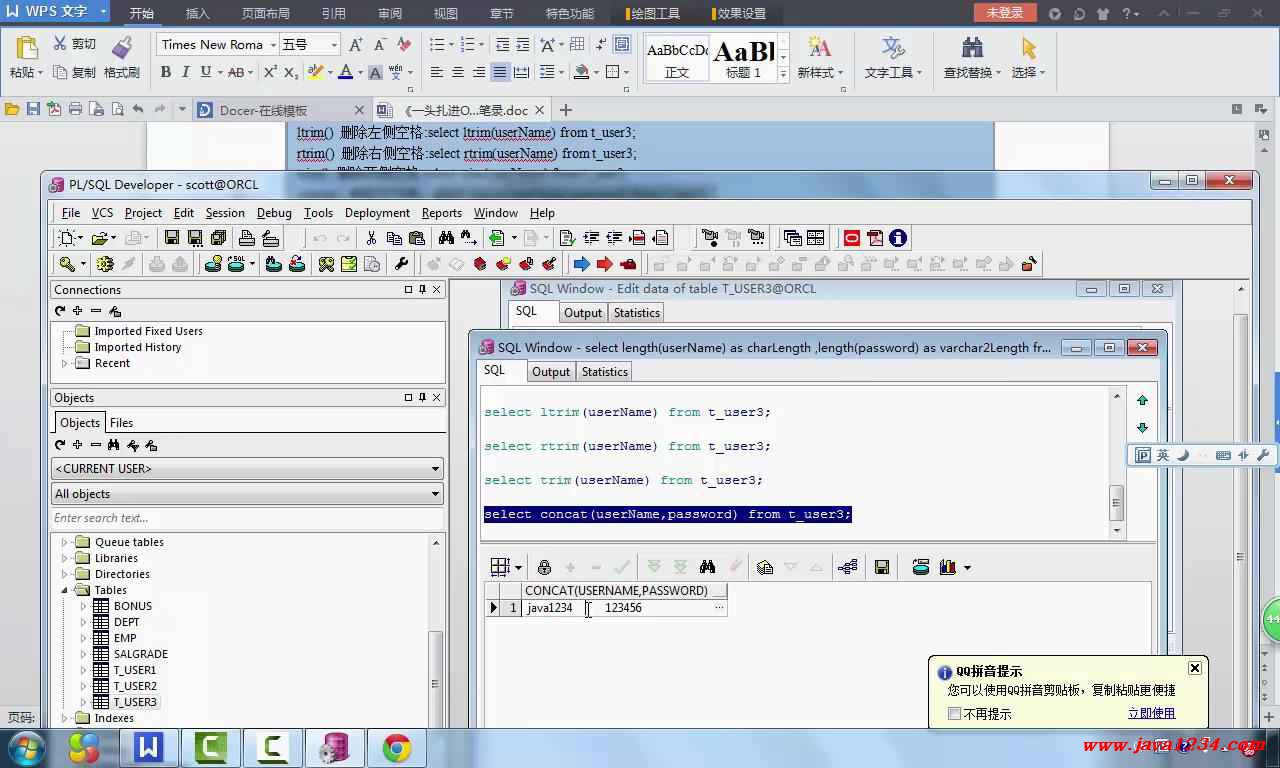Expand the EMP table node
The width and height of the screenshot is (1280, 768).
pos(84,638)
